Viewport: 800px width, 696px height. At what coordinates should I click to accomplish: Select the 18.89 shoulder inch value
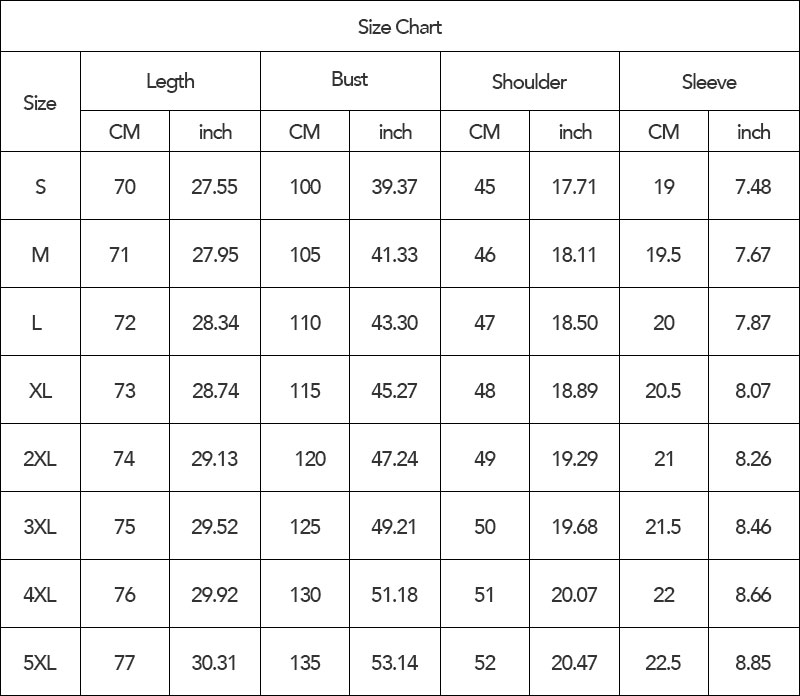coord(574,390)
